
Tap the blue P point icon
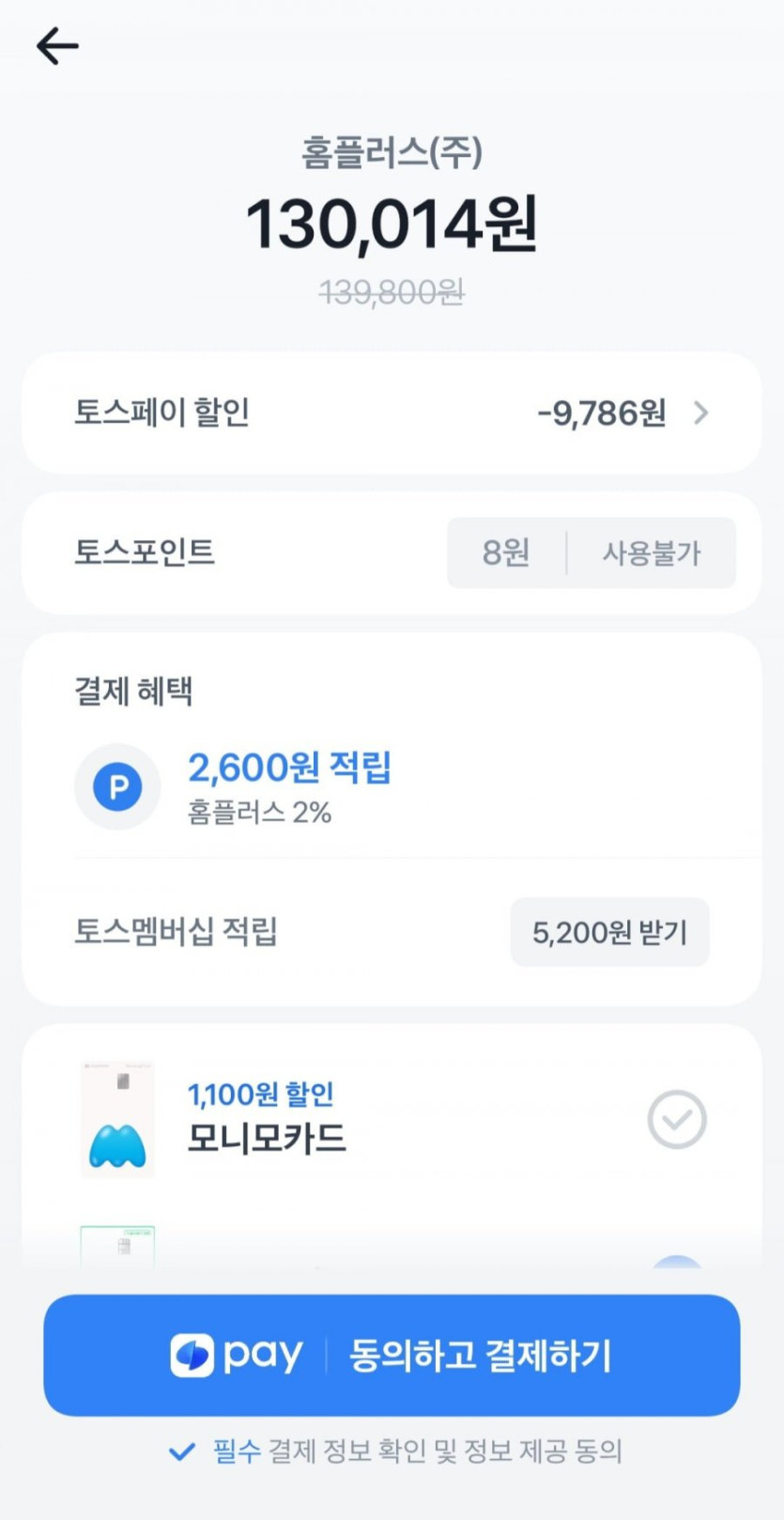click(x=117, y=787)
